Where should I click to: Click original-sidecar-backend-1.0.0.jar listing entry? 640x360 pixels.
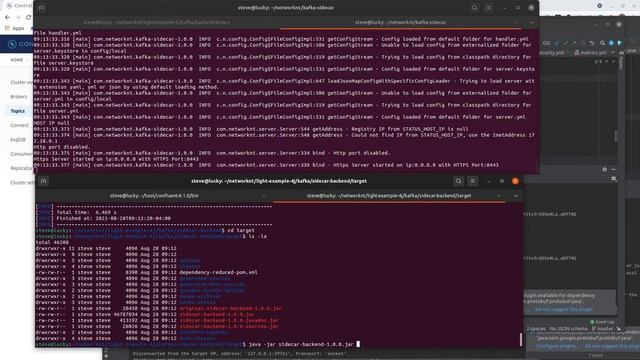click(x=231, y=309)
